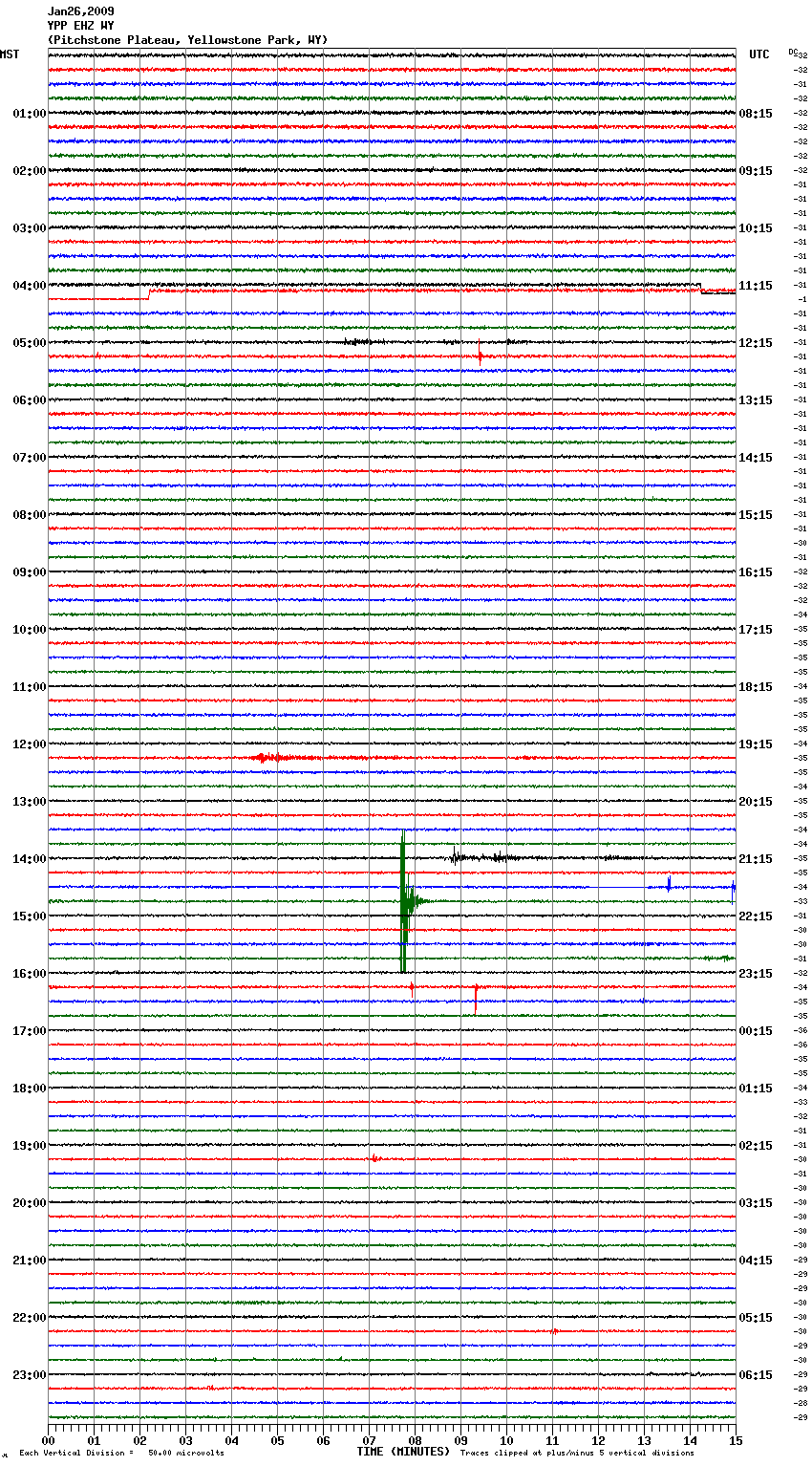This screenshot has width=812, height=1466.
Task: Click the 23:15 UTC time label
Action: coord(756,974)
